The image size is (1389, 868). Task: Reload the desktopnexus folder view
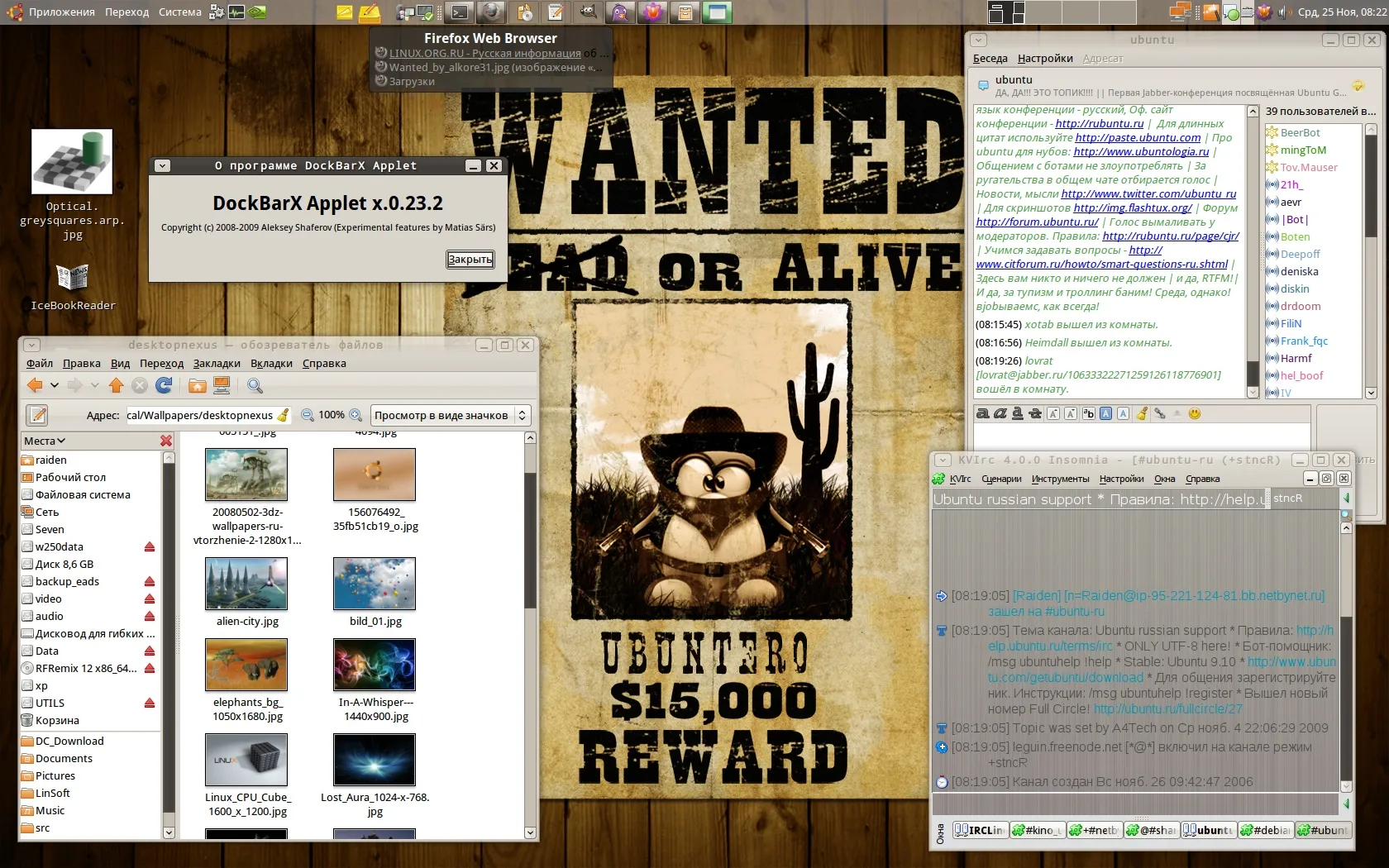pos(164,385)
